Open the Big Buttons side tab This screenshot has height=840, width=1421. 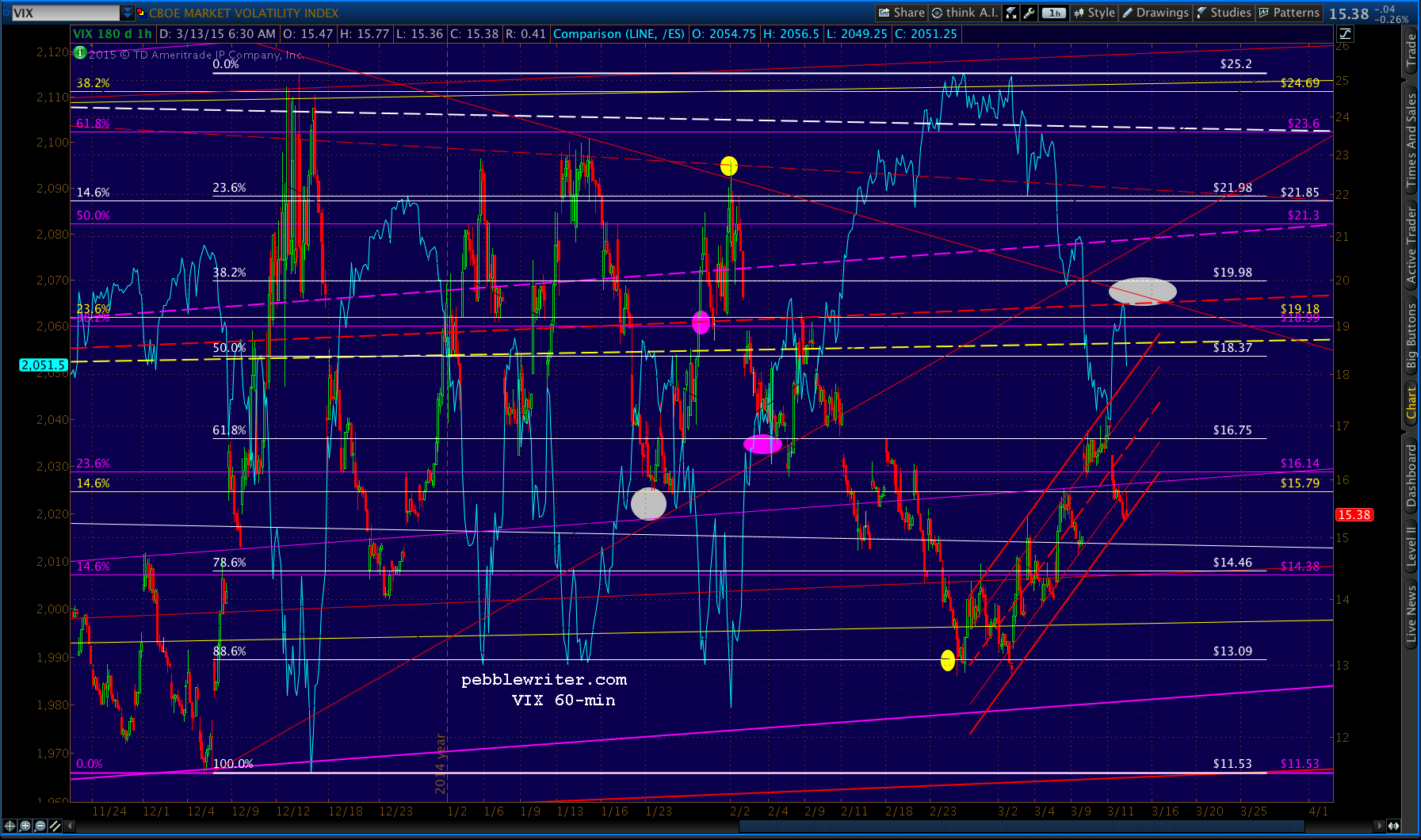click(x=1411, y=336)
